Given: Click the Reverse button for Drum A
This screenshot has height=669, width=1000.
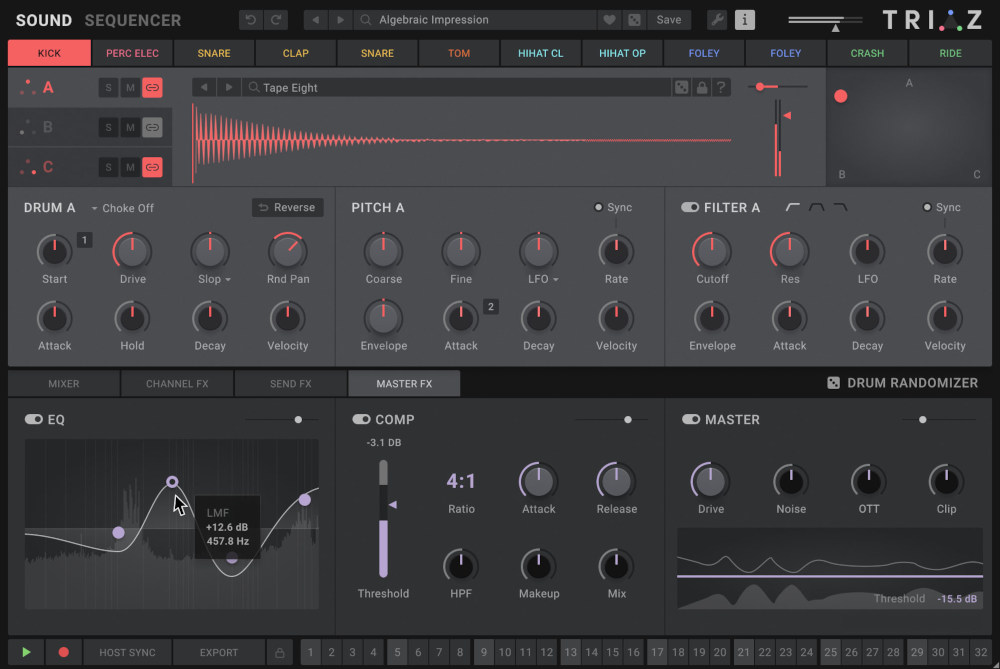Looking at the screenshot, I should [287, 207].
